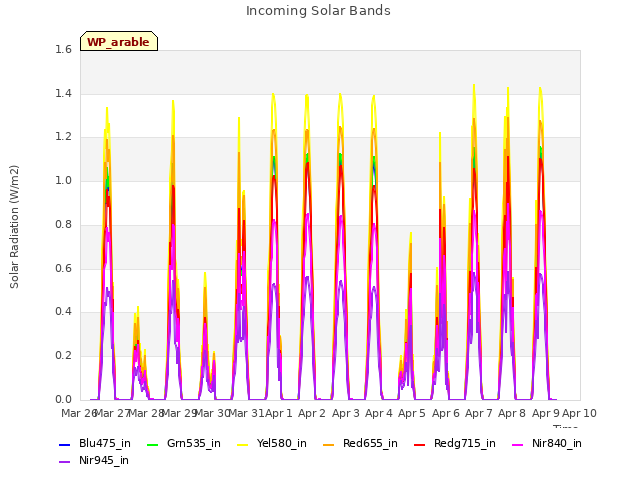This screenshot has width=640, height=480.
Task: Click the Apr 5 x-axis date label
Action: pos(412,413)
